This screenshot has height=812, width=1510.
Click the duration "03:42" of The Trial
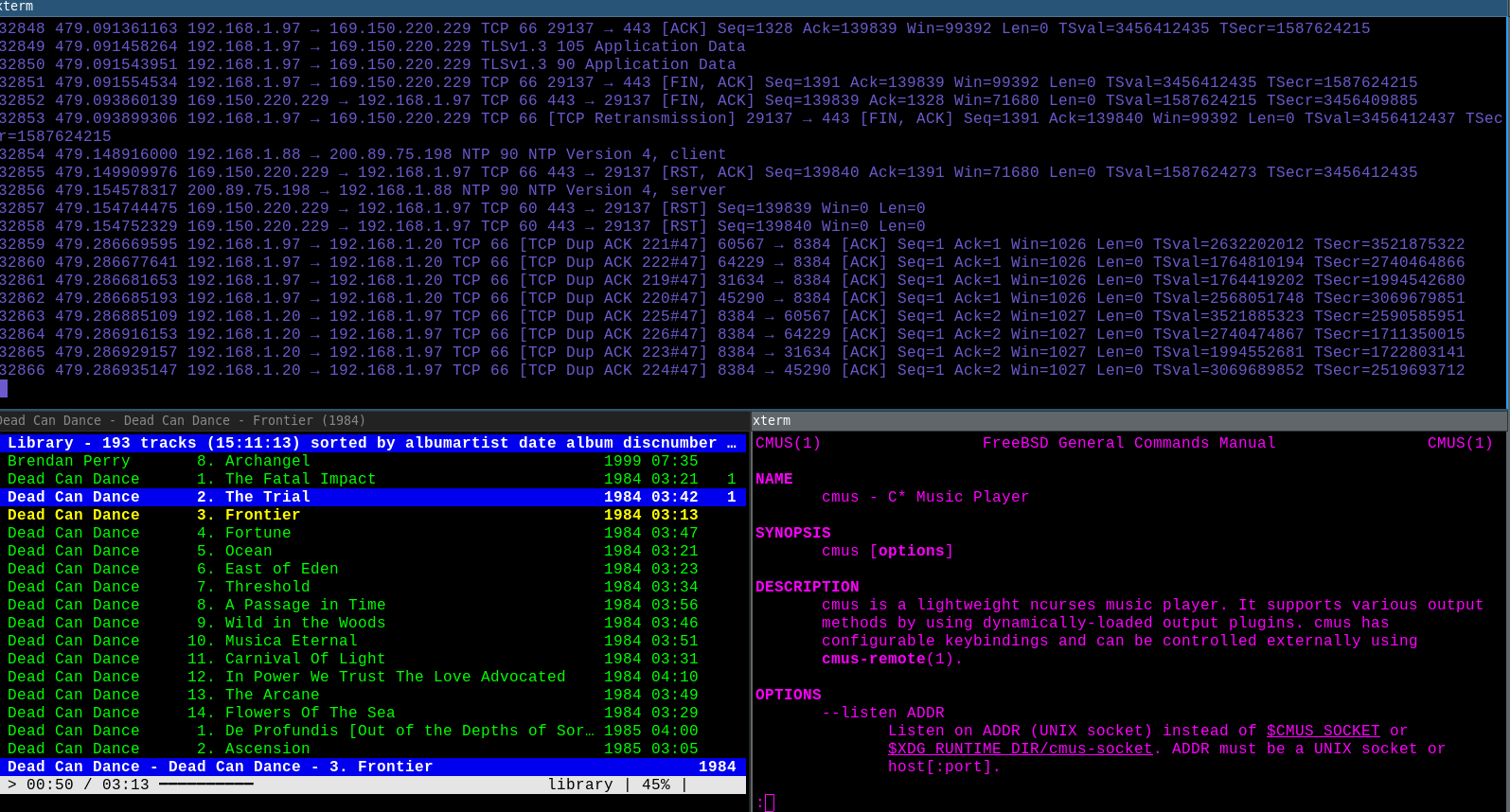click(675, 497)
